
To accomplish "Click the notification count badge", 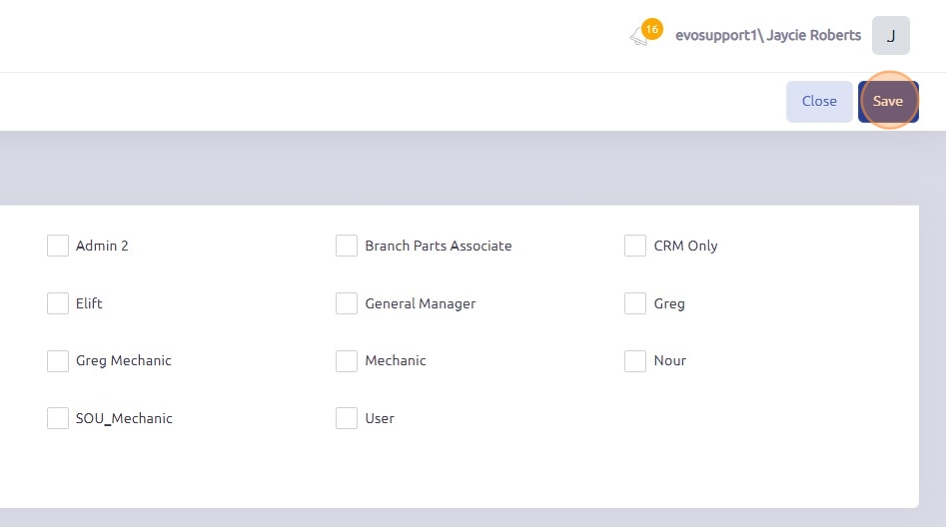I will coord(652,29).
